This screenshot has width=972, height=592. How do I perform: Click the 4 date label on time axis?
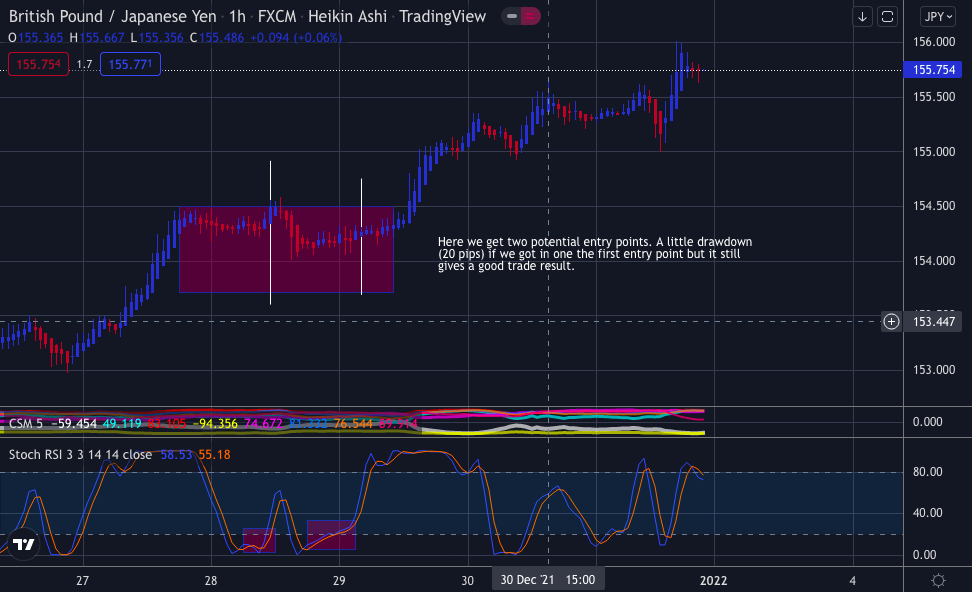click(853, 580)
